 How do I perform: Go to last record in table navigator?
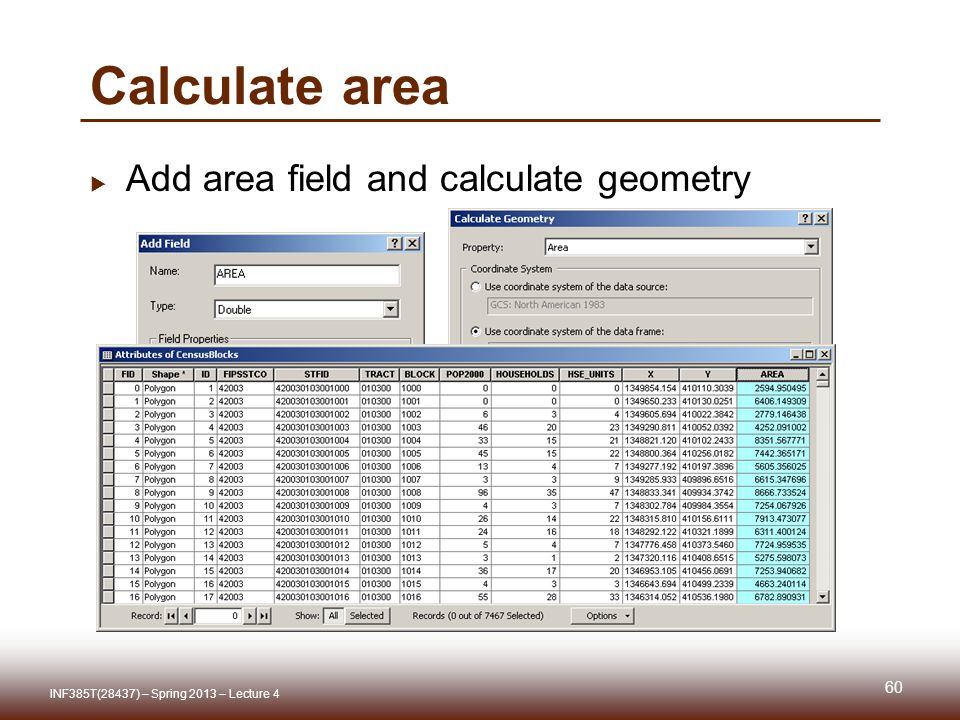264,616
